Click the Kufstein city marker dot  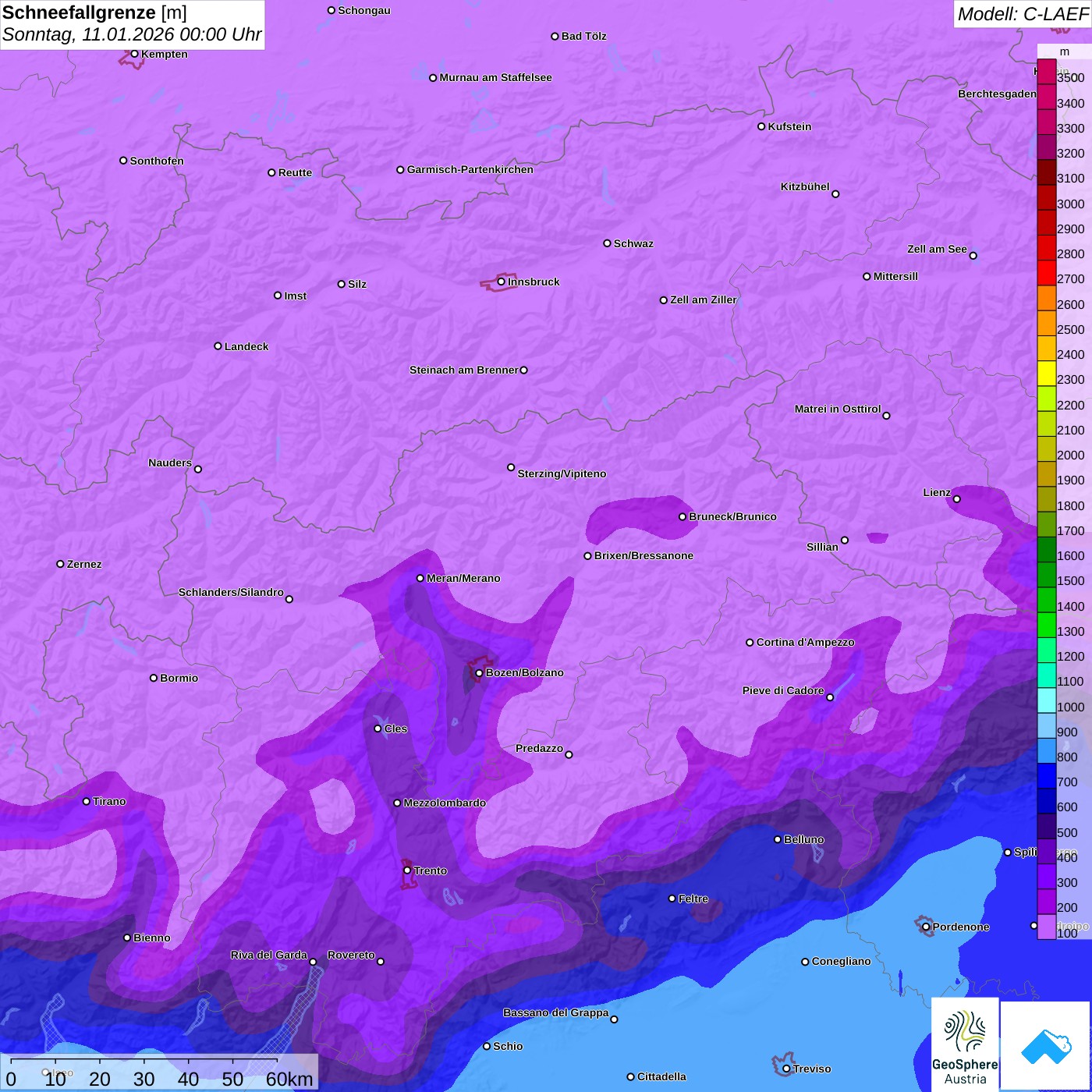(761, 126)
